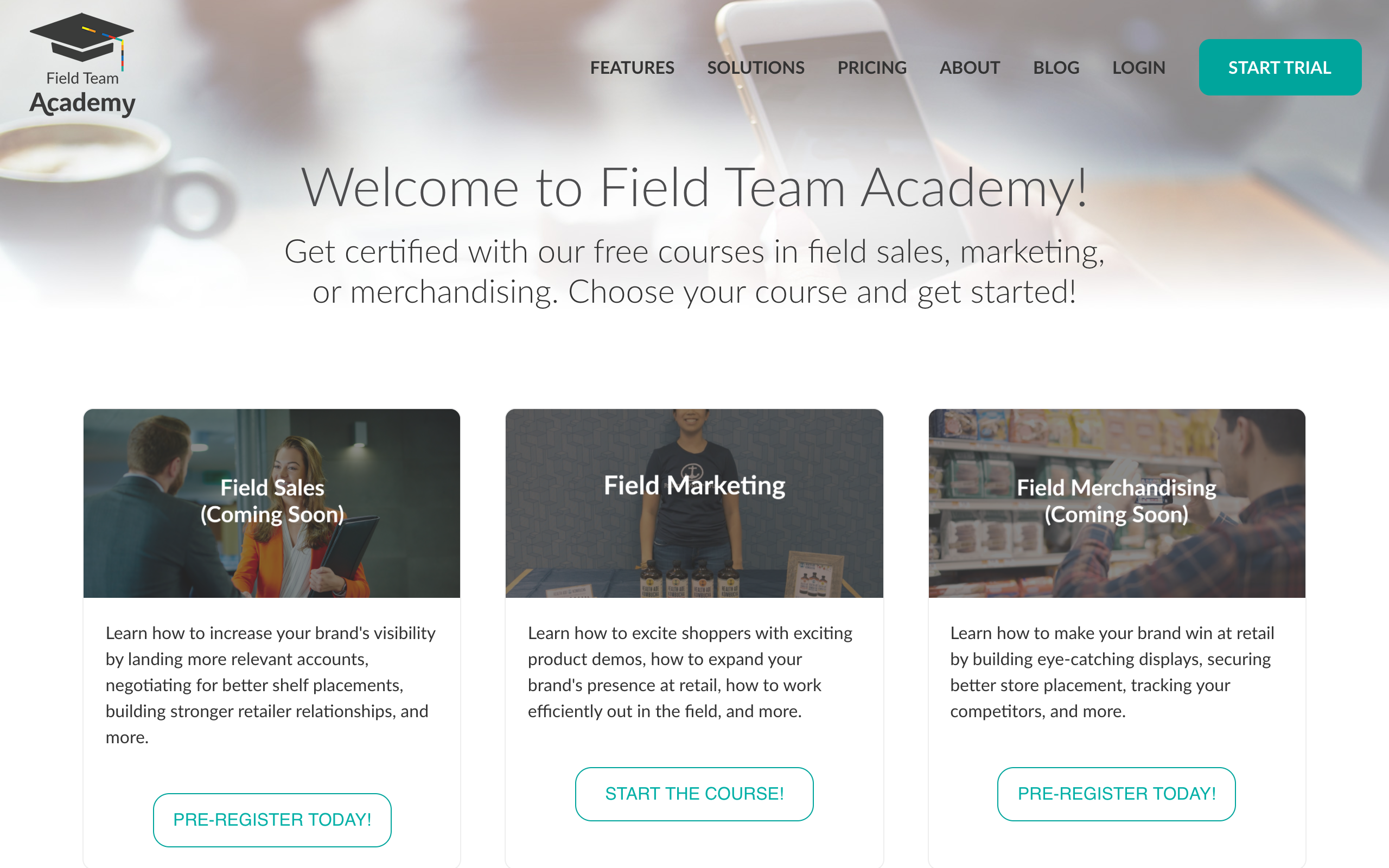Select the Field Sales course image
1389x868 pixels.
271,503
